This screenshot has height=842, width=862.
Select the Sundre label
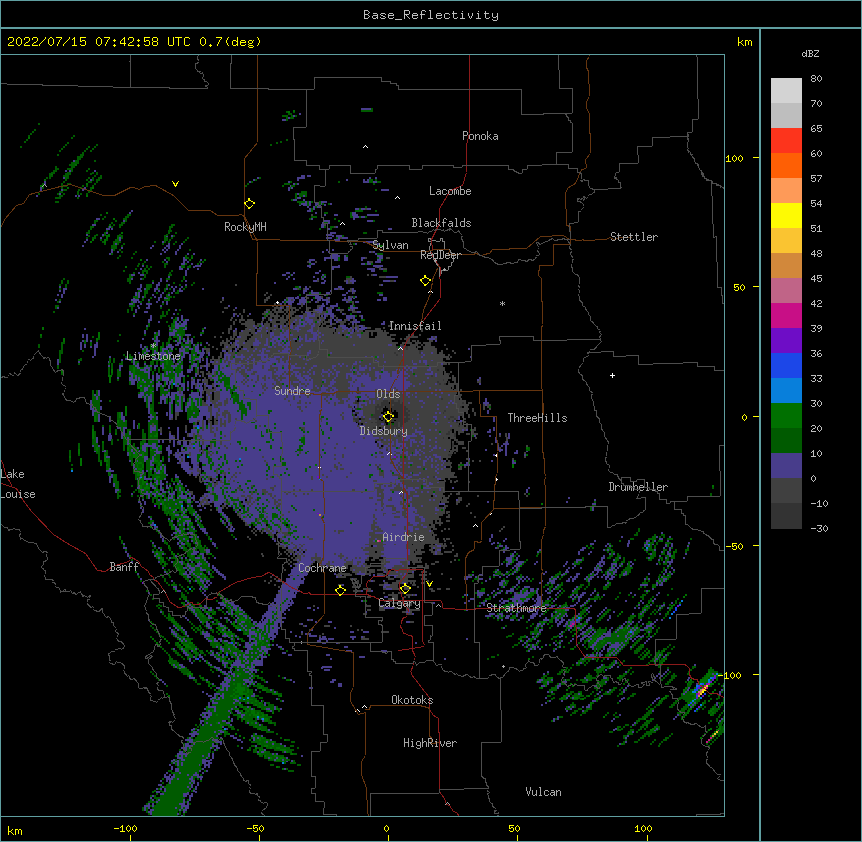point(292,391)
